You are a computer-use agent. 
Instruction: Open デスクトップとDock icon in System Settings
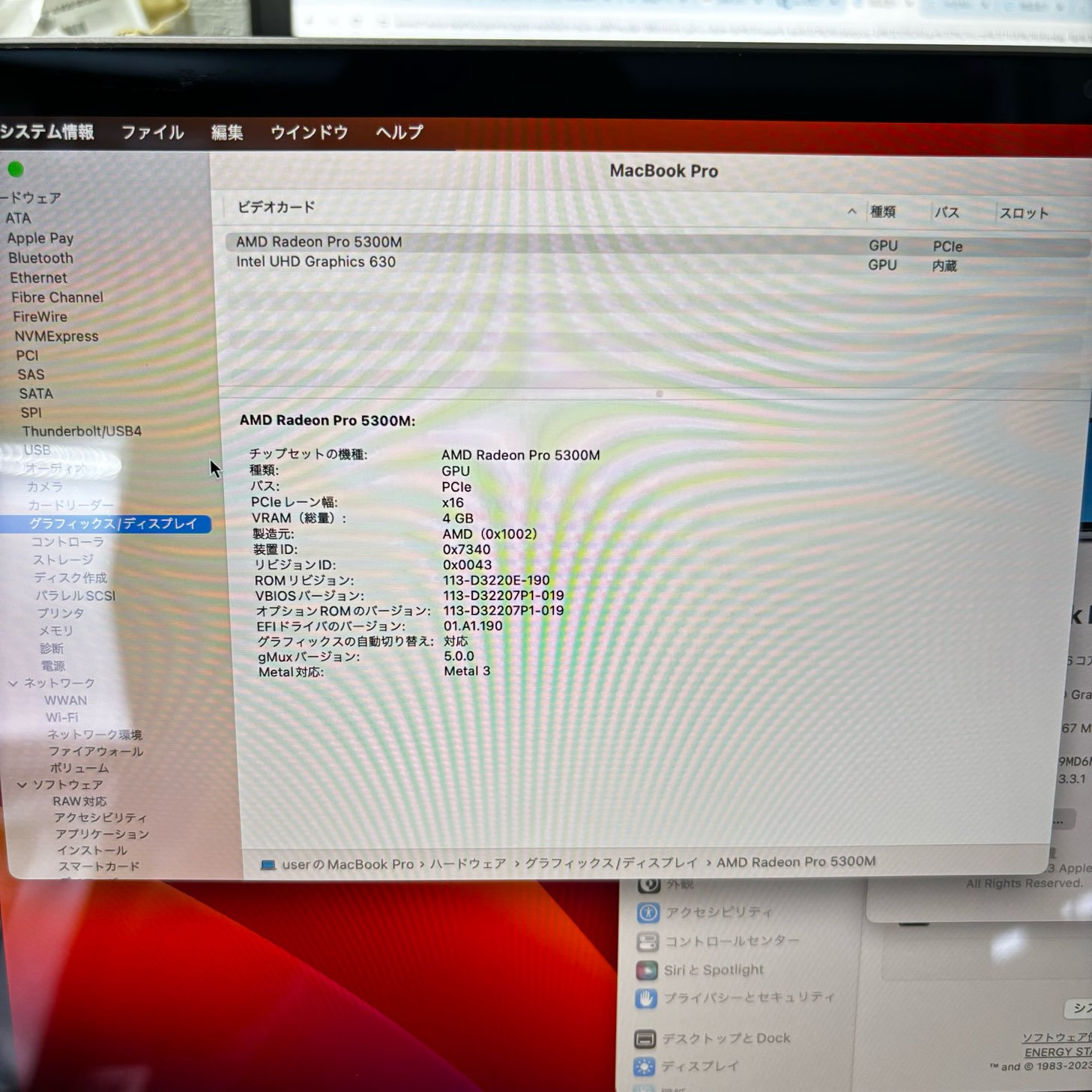645,1039
